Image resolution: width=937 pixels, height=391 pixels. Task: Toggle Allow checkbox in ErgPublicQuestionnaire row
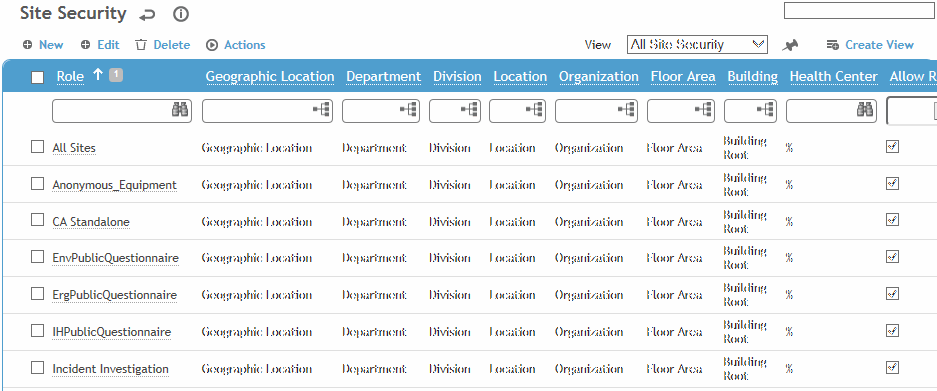tap(892, 294)
